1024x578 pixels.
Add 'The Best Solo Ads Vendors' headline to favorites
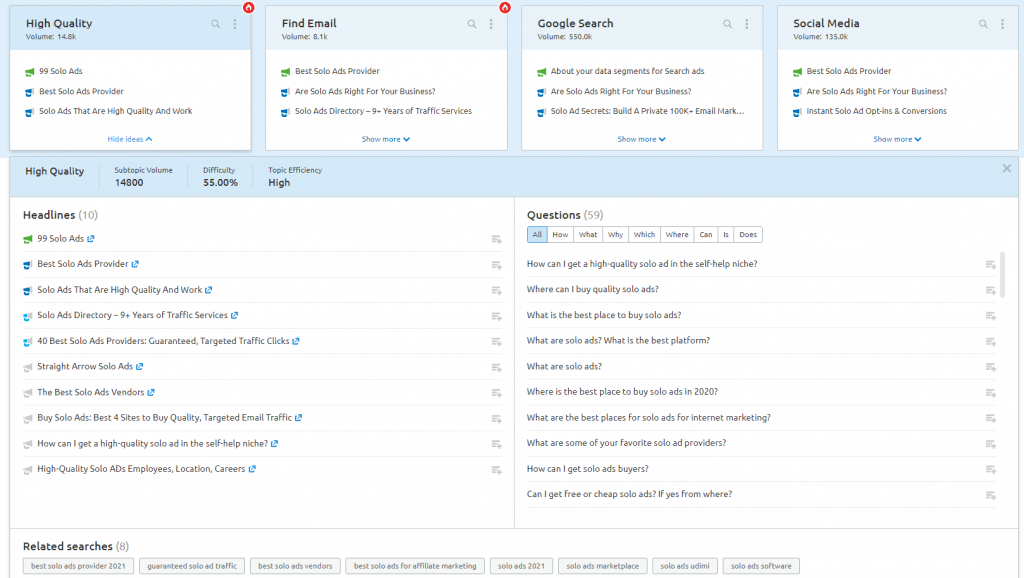coord(496,393)
